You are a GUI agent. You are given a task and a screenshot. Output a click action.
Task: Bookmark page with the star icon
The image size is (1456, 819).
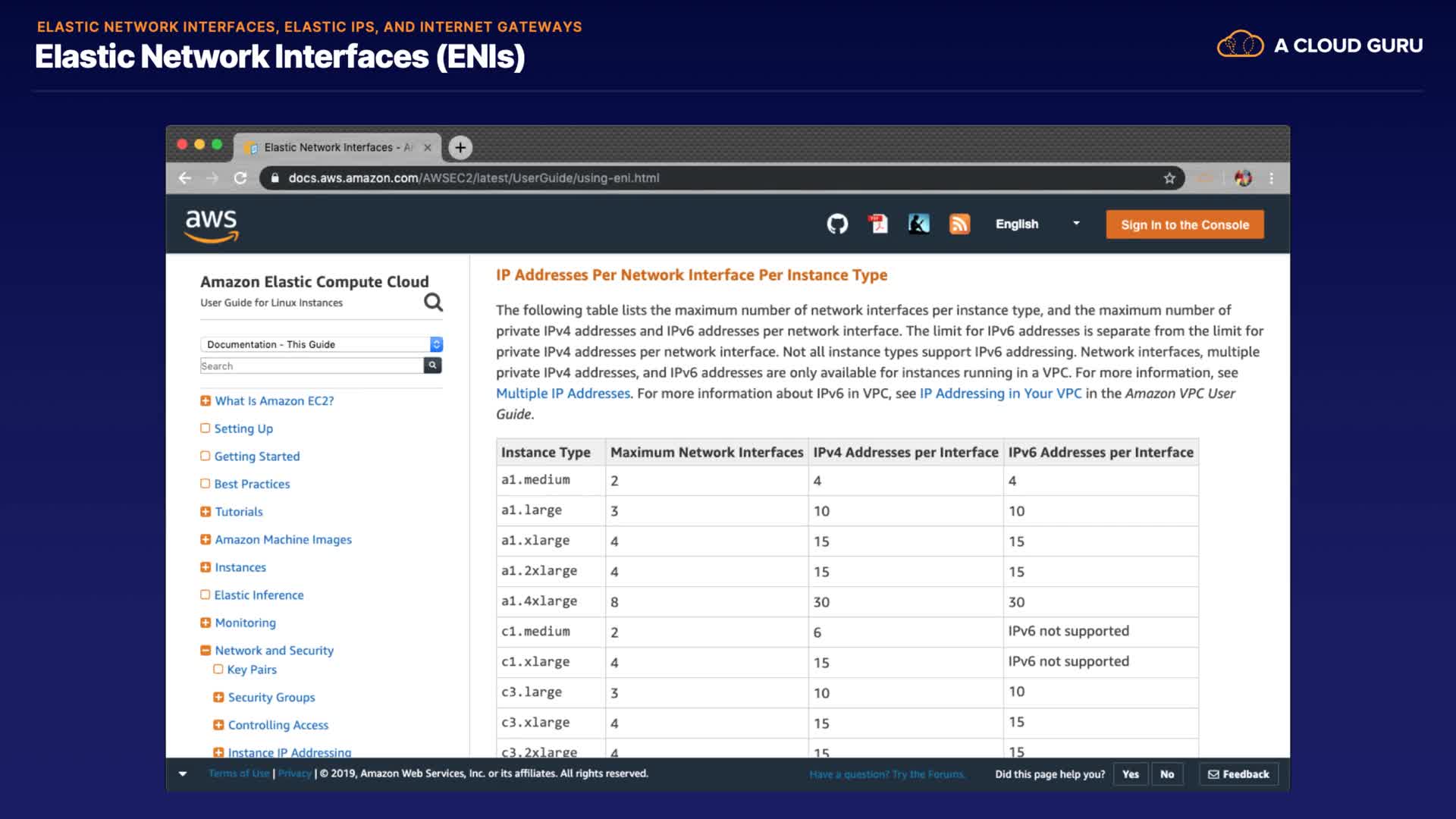[1169, 178]
